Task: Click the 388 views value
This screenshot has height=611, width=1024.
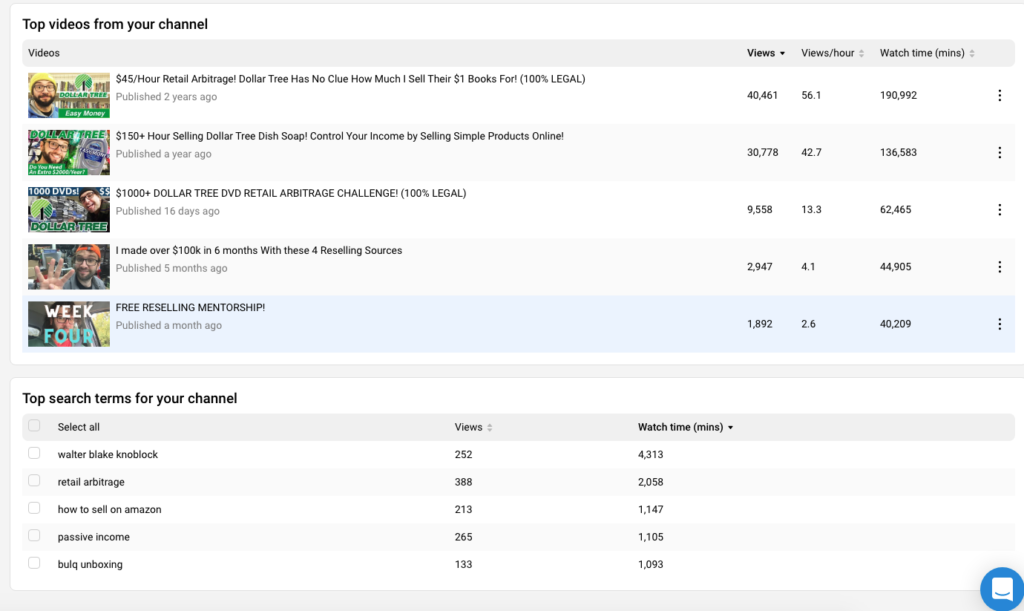Action: pos(463,482)
